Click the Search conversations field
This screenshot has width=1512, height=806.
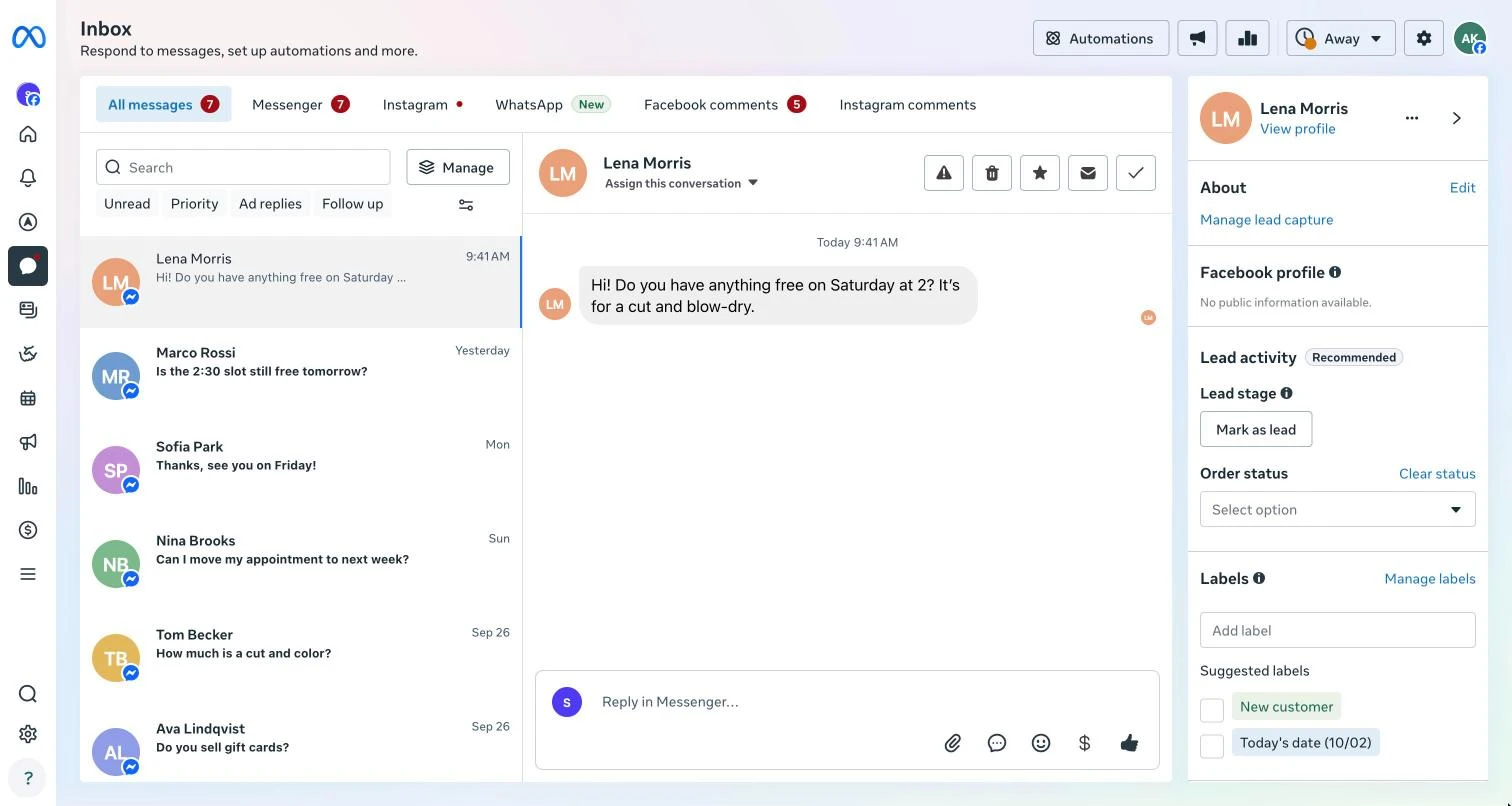[243, 167]
